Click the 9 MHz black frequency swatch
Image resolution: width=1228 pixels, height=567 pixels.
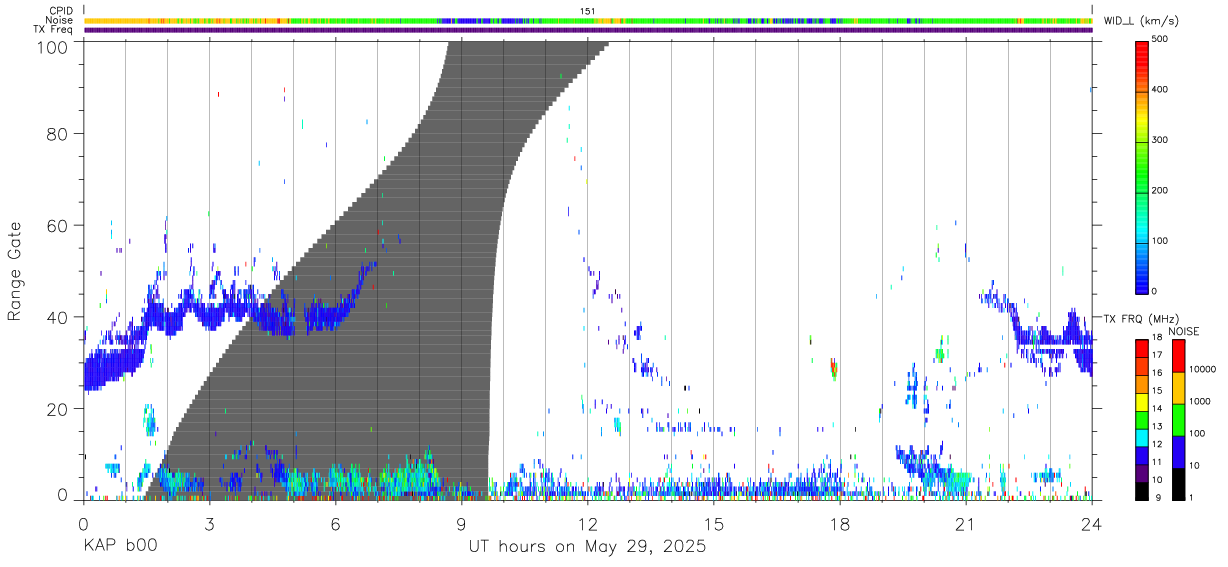(1141, 491)
